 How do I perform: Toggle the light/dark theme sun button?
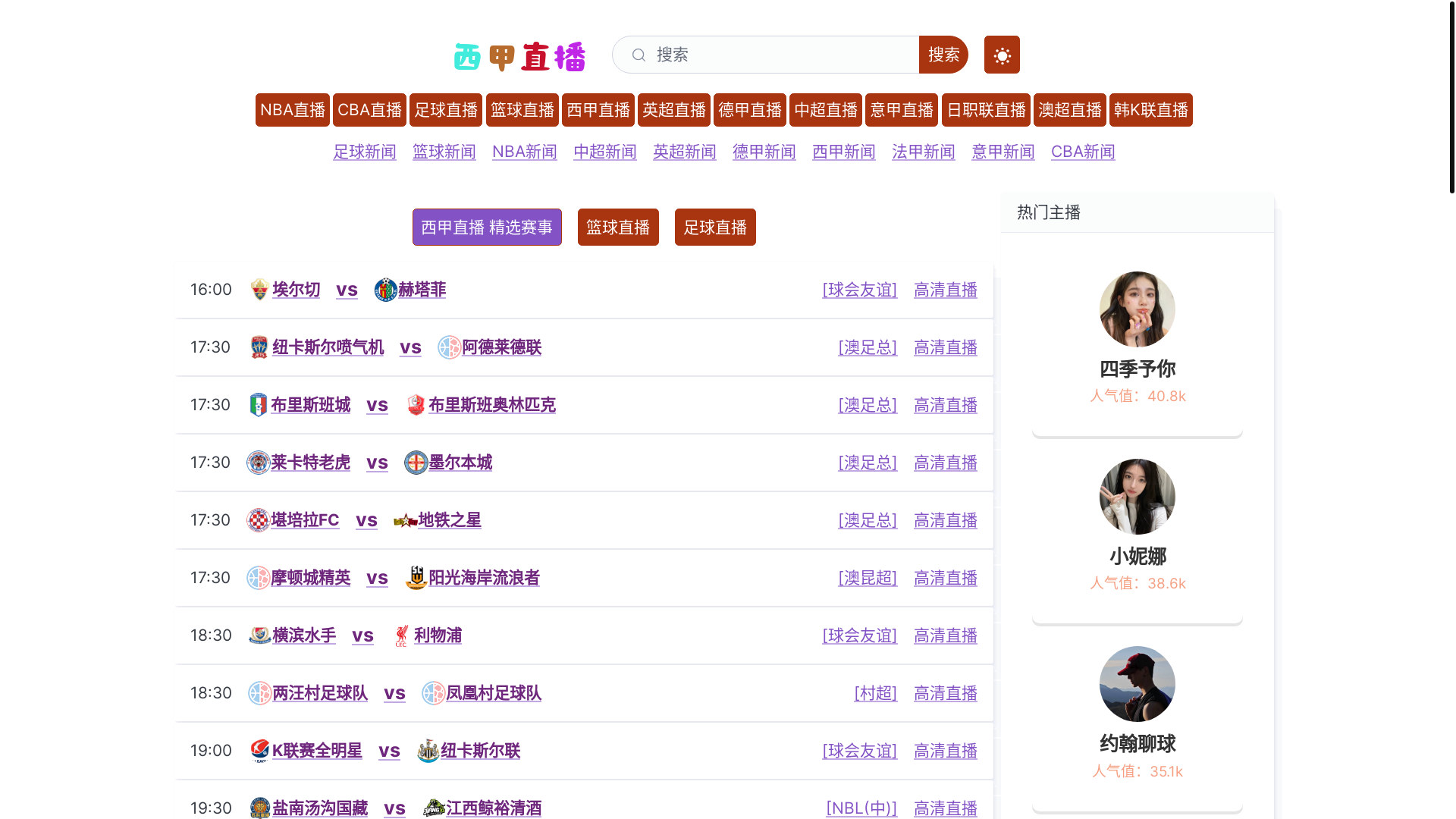tap(1002, 55)
